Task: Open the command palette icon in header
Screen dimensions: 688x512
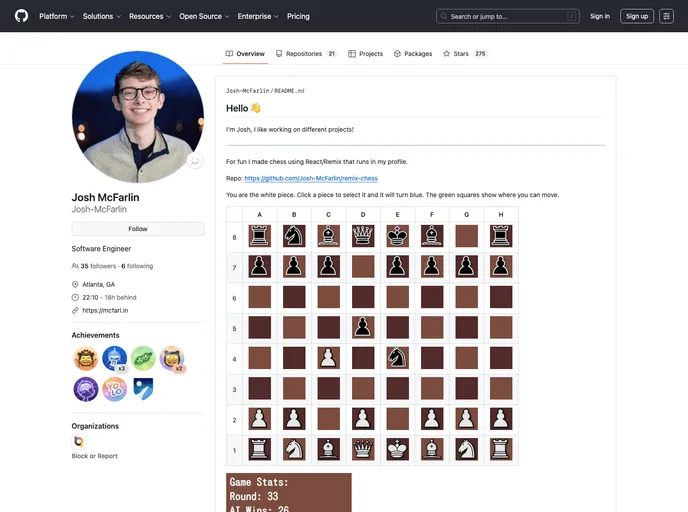Action: (666, 16)
